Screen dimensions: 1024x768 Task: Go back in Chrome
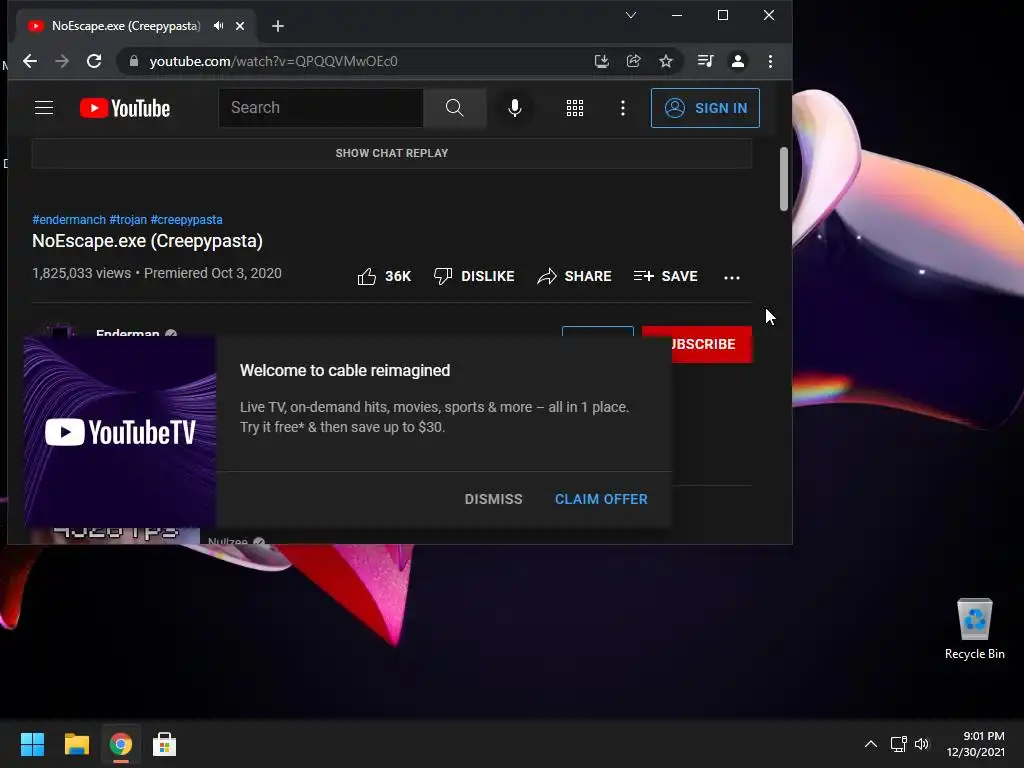click(x=30, y=61)
